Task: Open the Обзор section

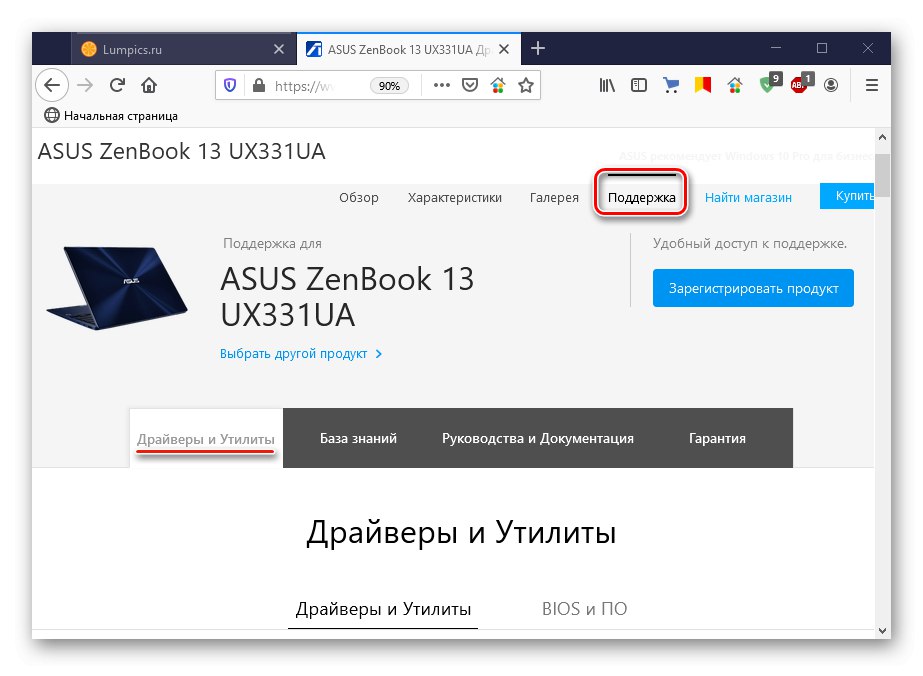Action: click(358, 198)
